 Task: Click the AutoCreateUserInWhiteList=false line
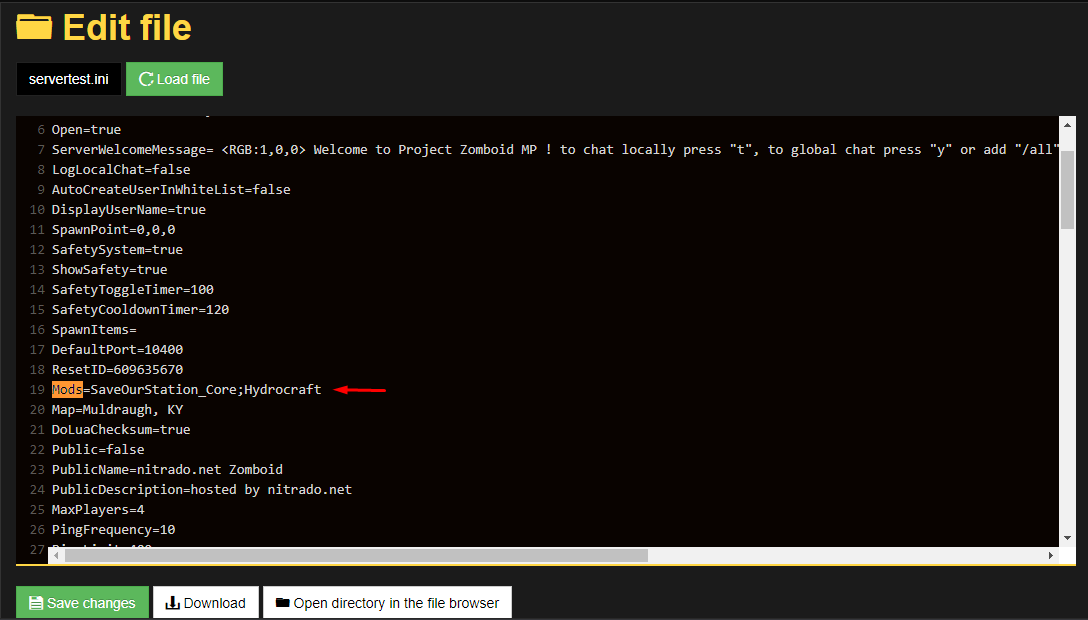click(171, 190)
